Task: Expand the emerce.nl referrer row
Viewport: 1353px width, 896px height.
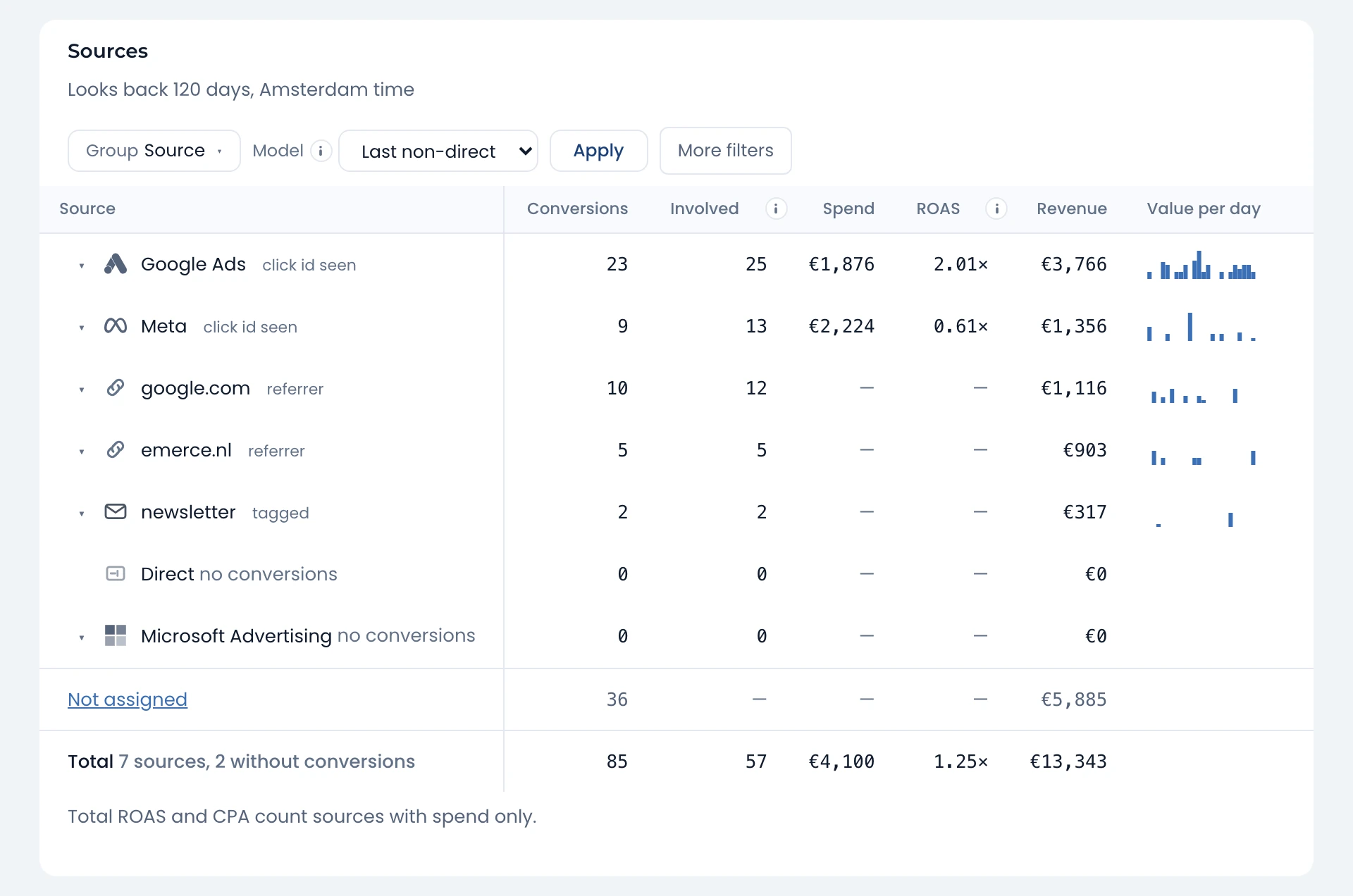Action: [x=82, y=452]
